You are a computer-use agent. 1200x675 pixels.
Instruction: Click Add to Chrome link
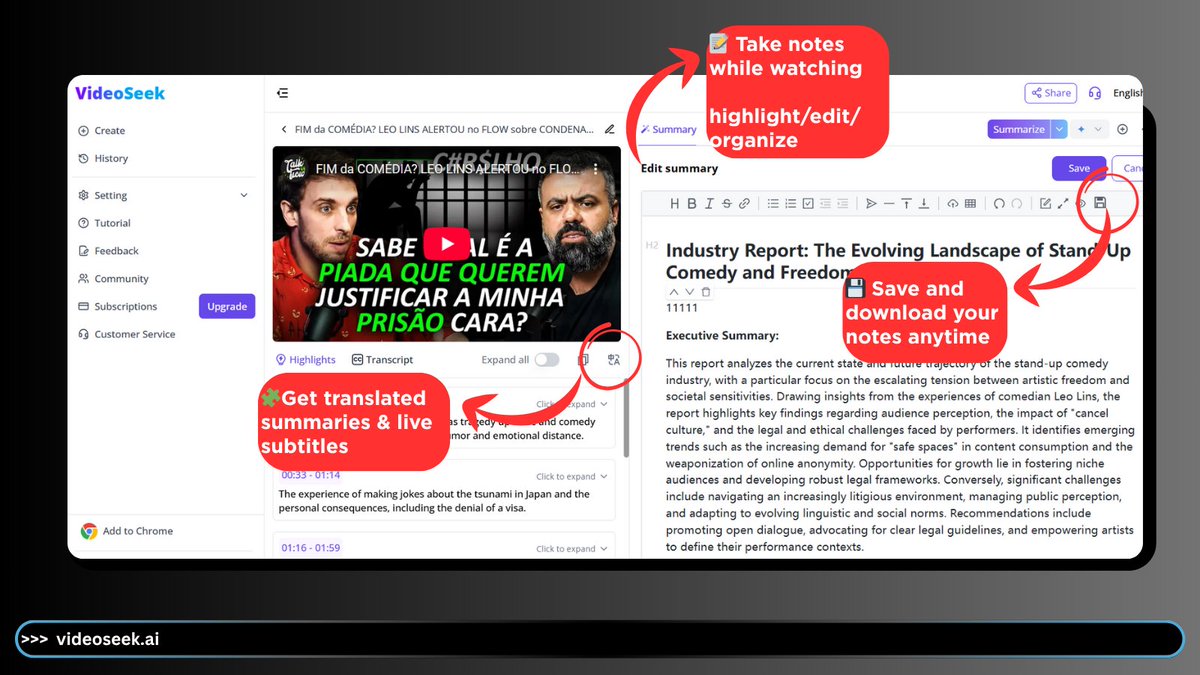[127, 531]
